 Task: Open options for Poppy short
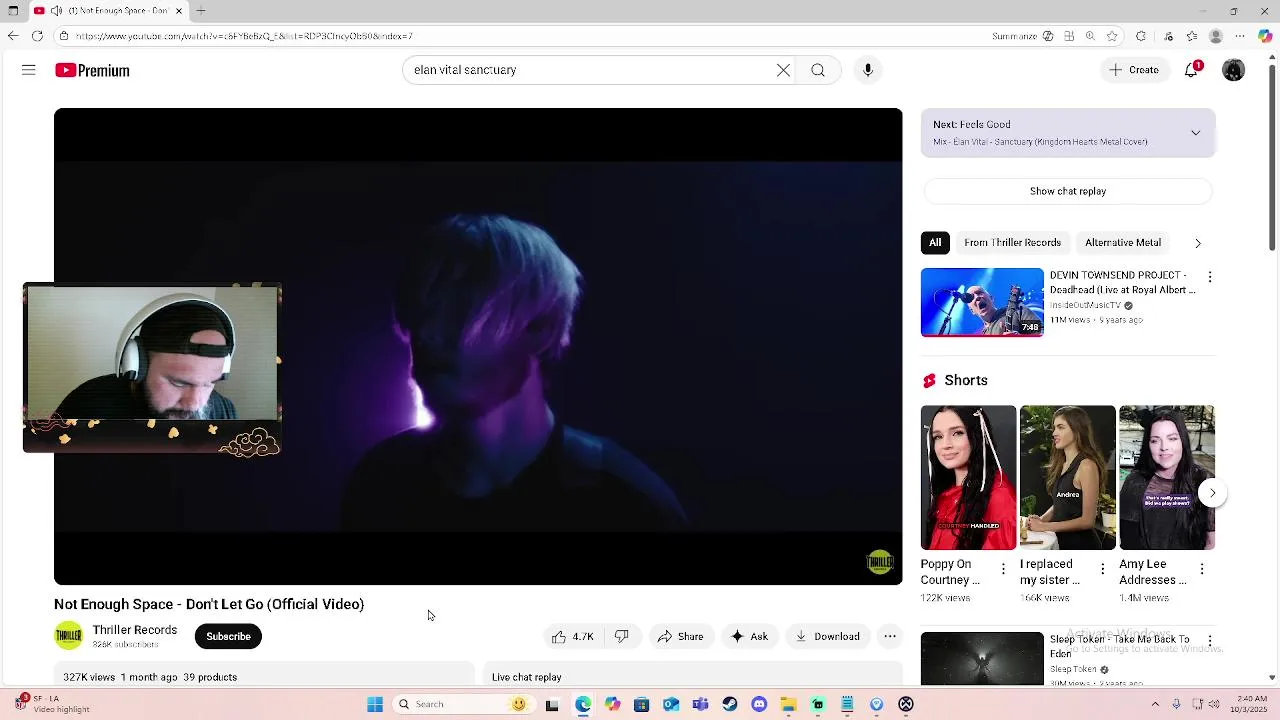click(x=1004, y=568)
